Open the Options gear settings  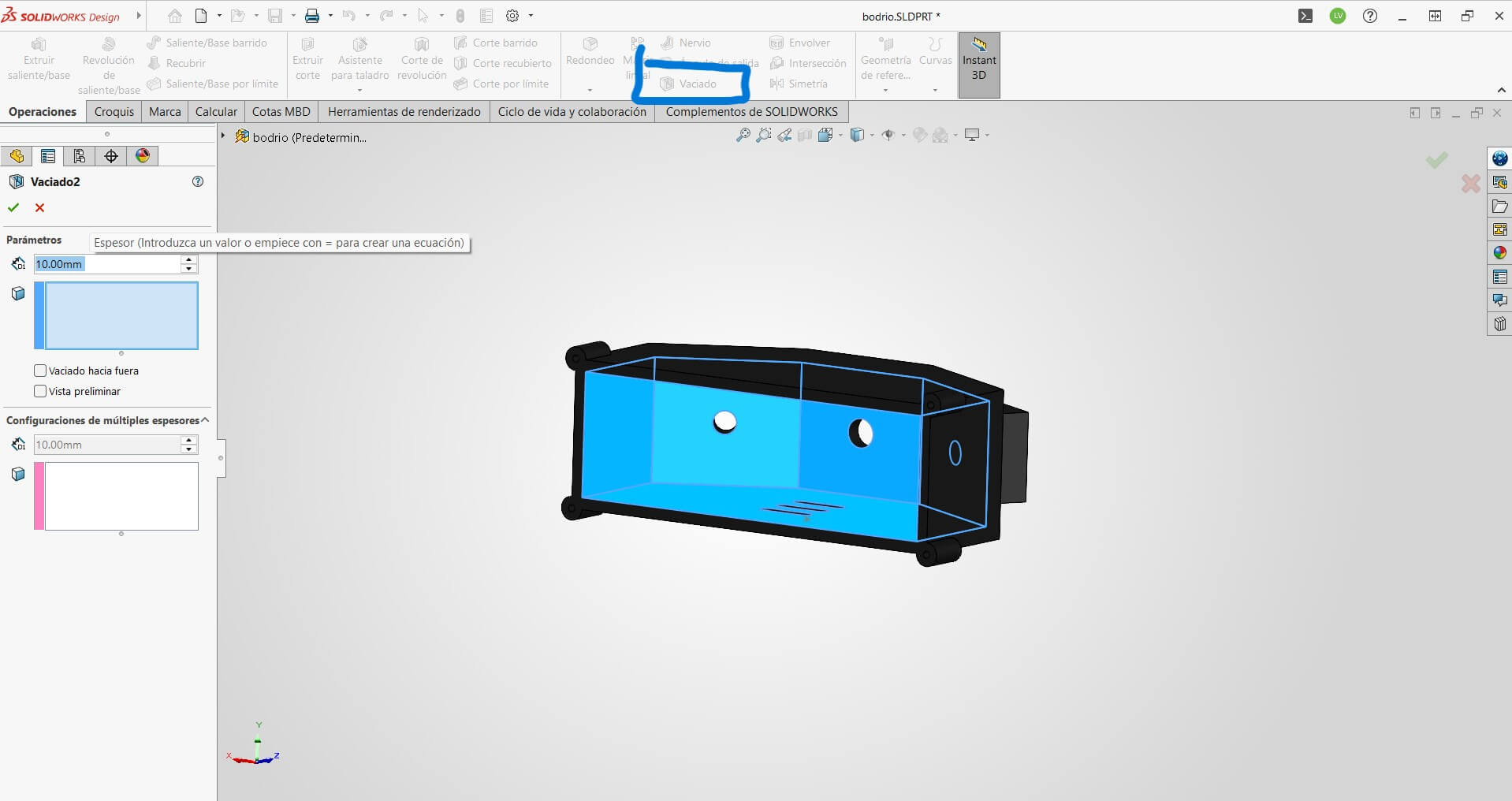pyautogui.click(x=512, y=16)
